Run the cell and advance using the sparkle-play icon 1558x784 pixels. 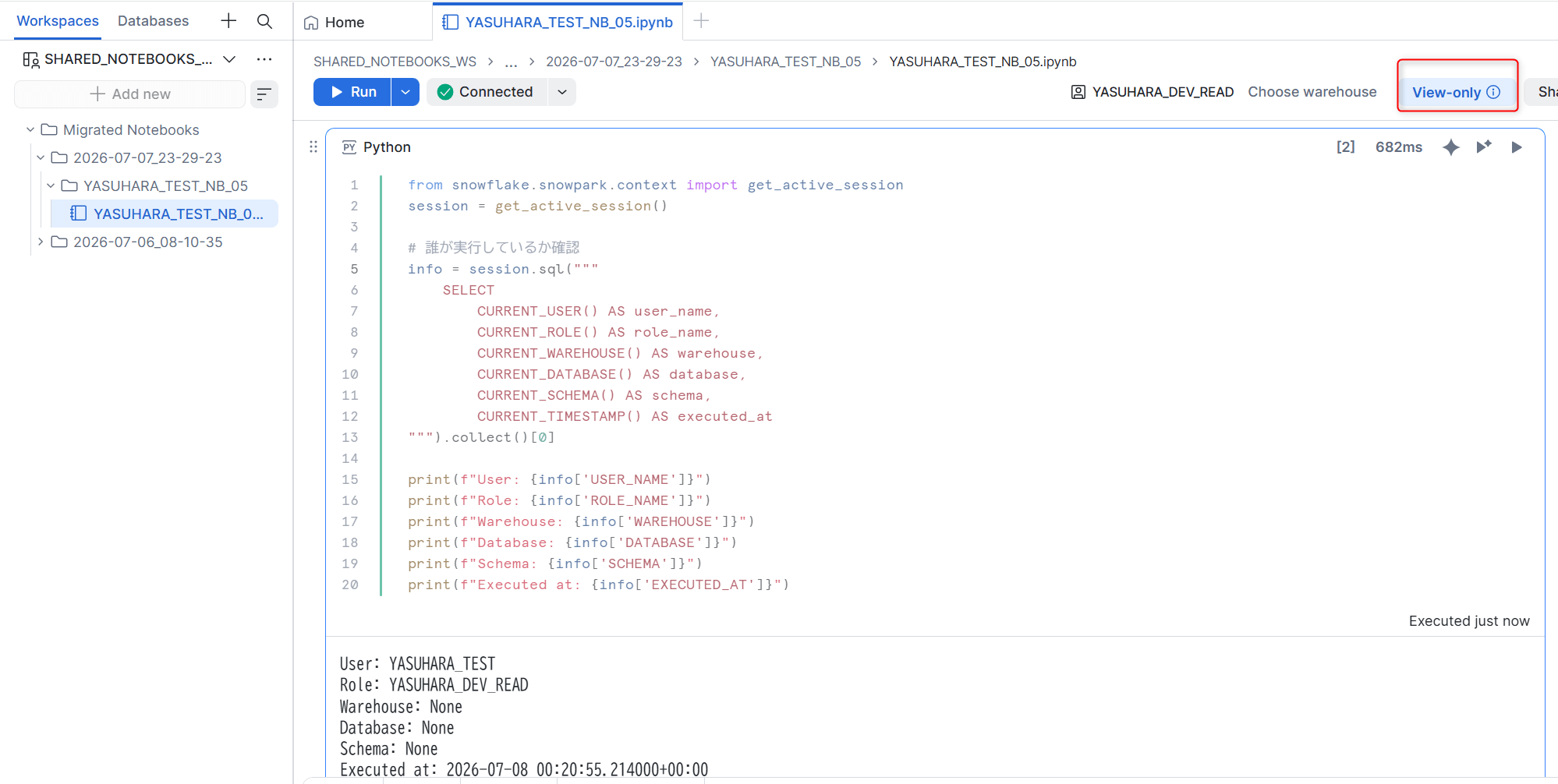point(1484,147)
